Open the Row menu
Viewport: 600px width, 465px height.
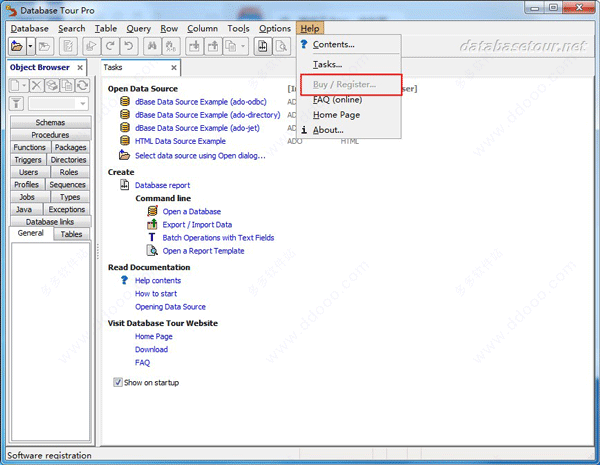click(169, 29)
